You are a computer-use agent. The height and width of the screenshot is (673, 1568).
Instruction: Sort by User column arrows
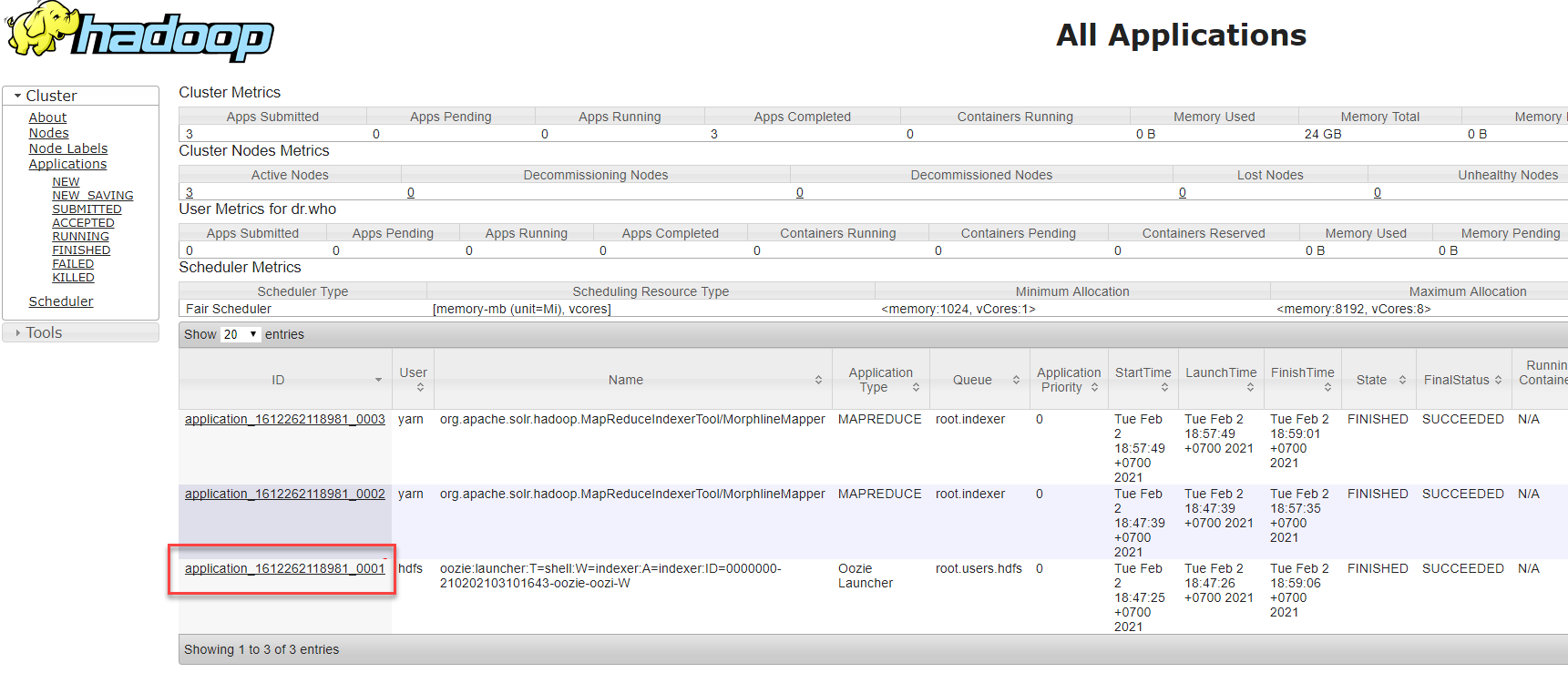click(x=420, y=388)
